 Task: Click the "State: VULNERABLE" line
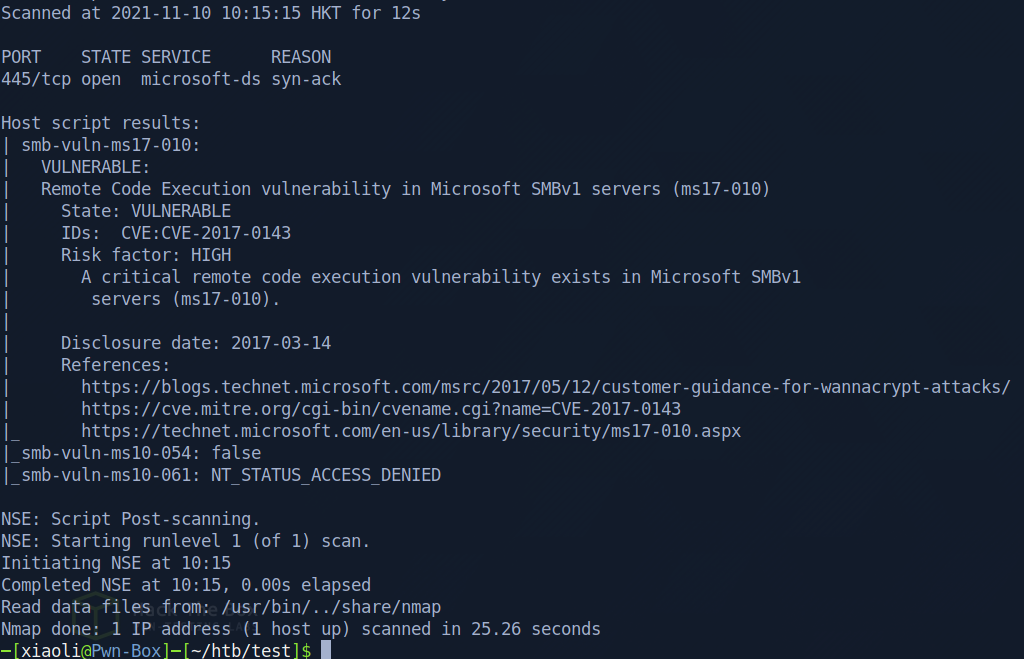[146, 211]
